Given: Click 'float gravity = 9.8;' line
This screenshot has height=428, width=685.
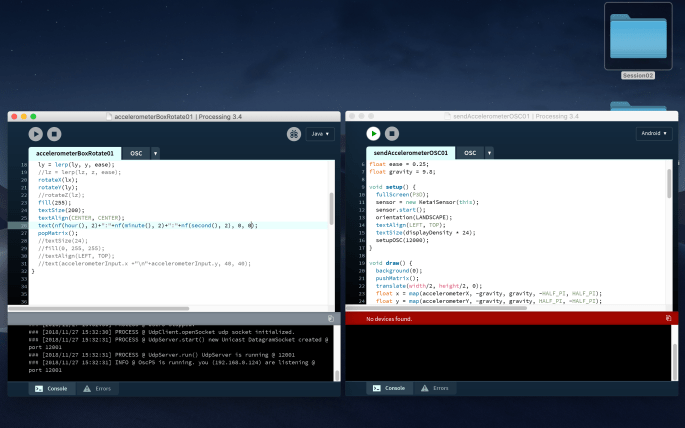Looking at the screenshot, I should 402,172.
